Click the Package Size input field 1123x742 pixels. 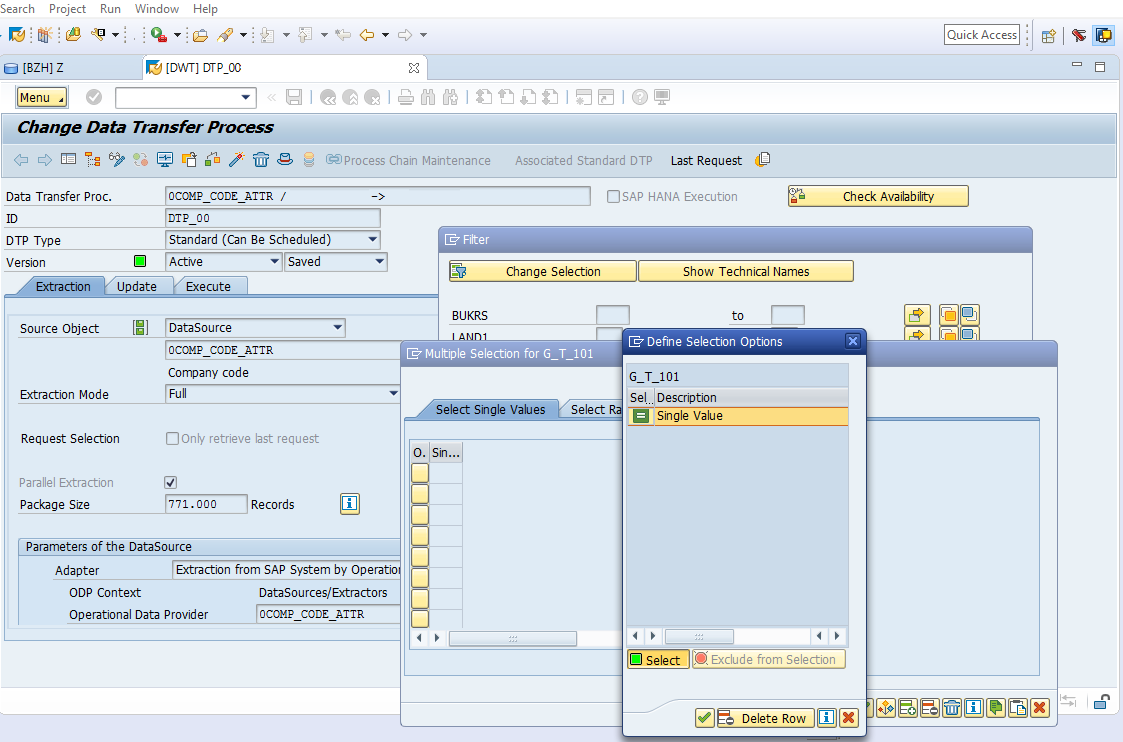(x=206, y=504)
